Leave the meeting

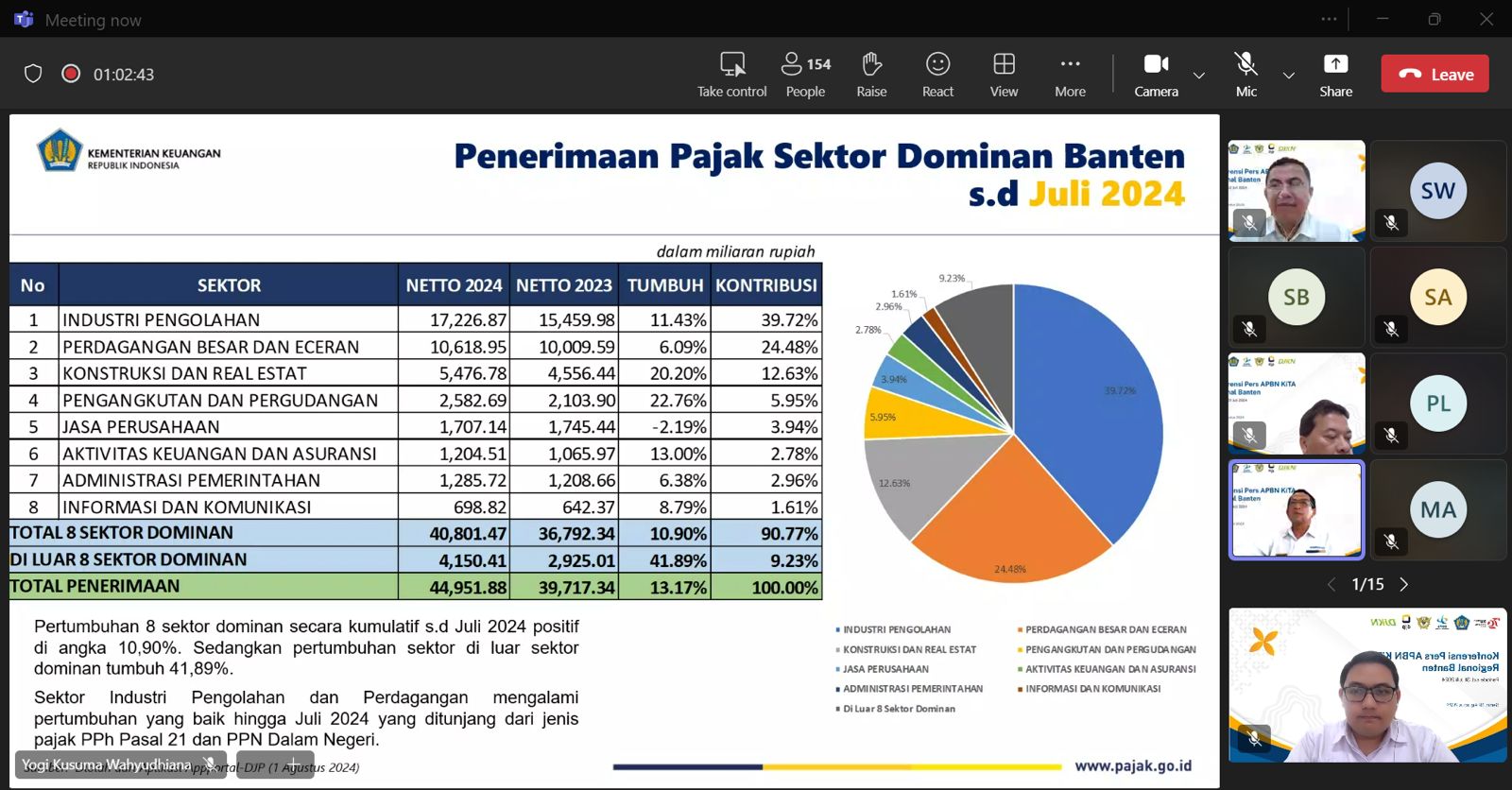[x=1435, y=74]
